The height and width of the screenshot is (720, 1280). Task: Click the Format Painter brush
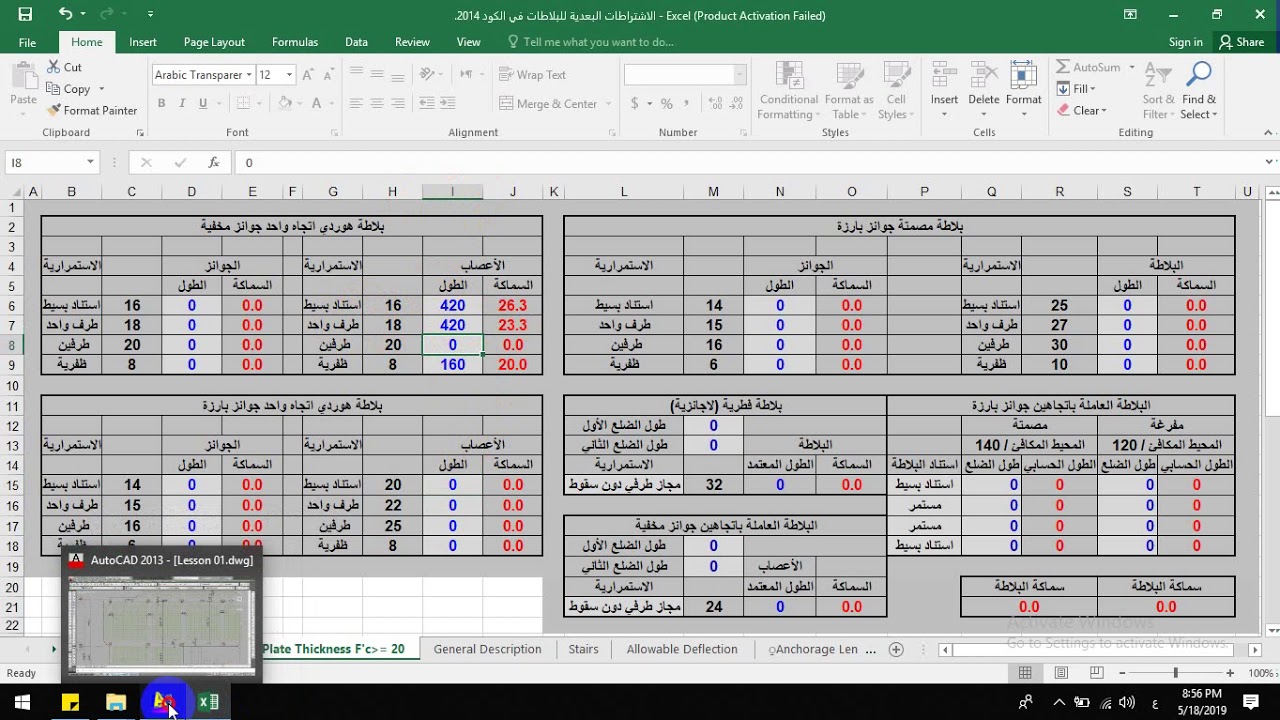[54, 110]
